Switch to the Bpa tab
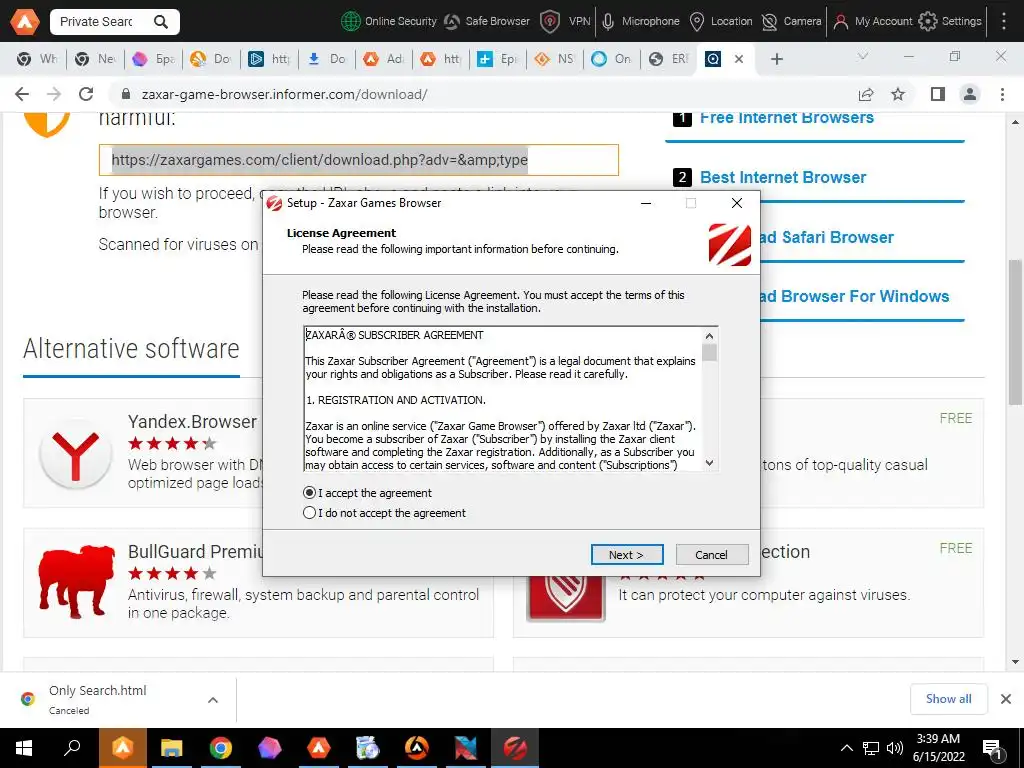This screenshot has height=768, width=1024. point(153,59)
